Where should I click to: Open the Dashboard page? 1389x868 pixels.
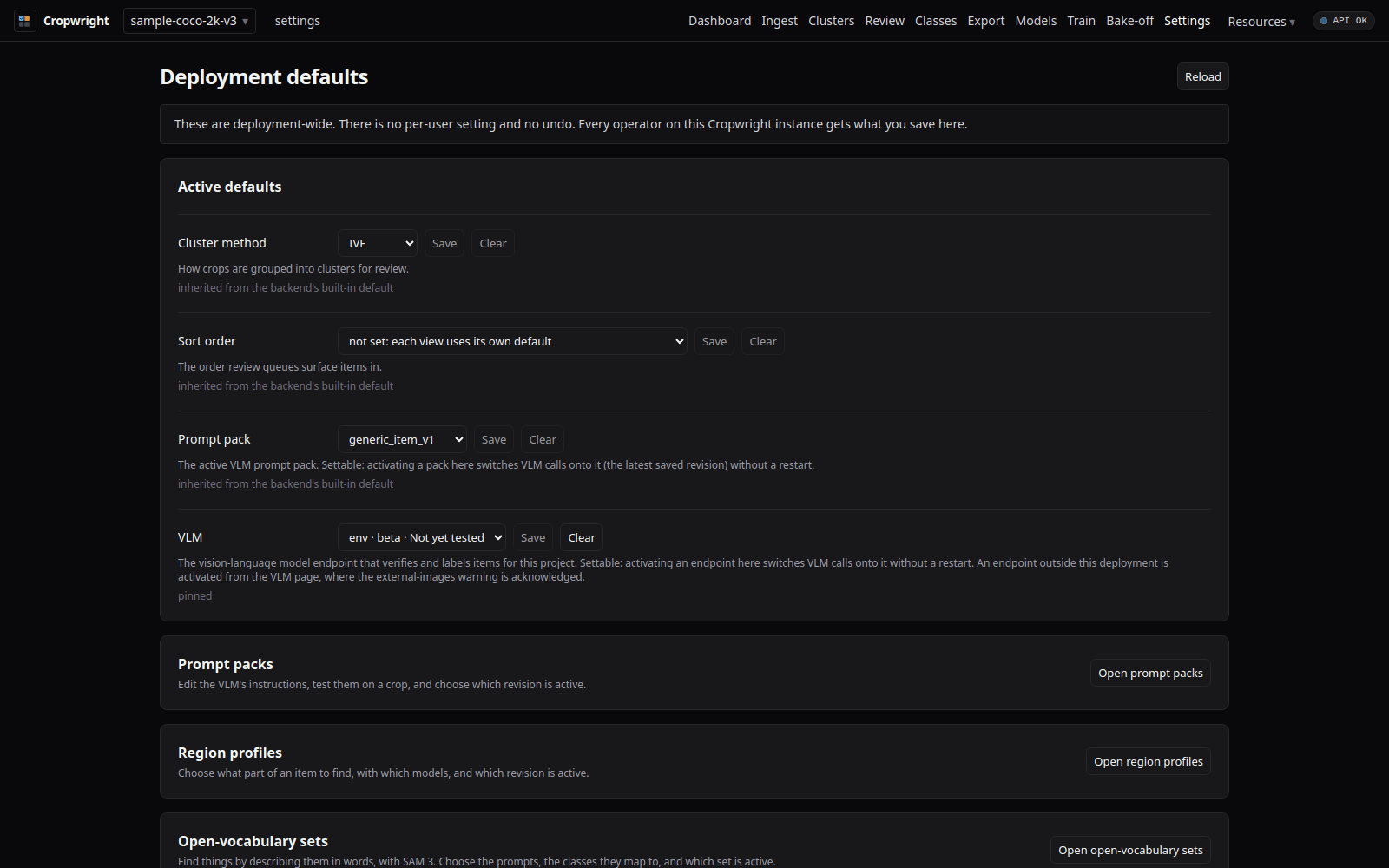[x=720, y=21]
